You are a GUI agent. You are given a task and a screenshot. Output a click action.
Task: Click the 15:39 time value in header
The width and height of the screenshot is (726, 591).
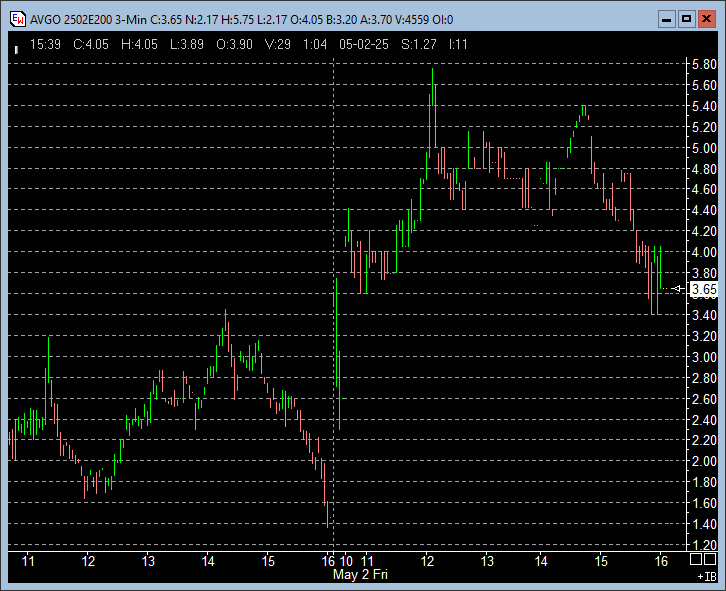pos(45,44)
